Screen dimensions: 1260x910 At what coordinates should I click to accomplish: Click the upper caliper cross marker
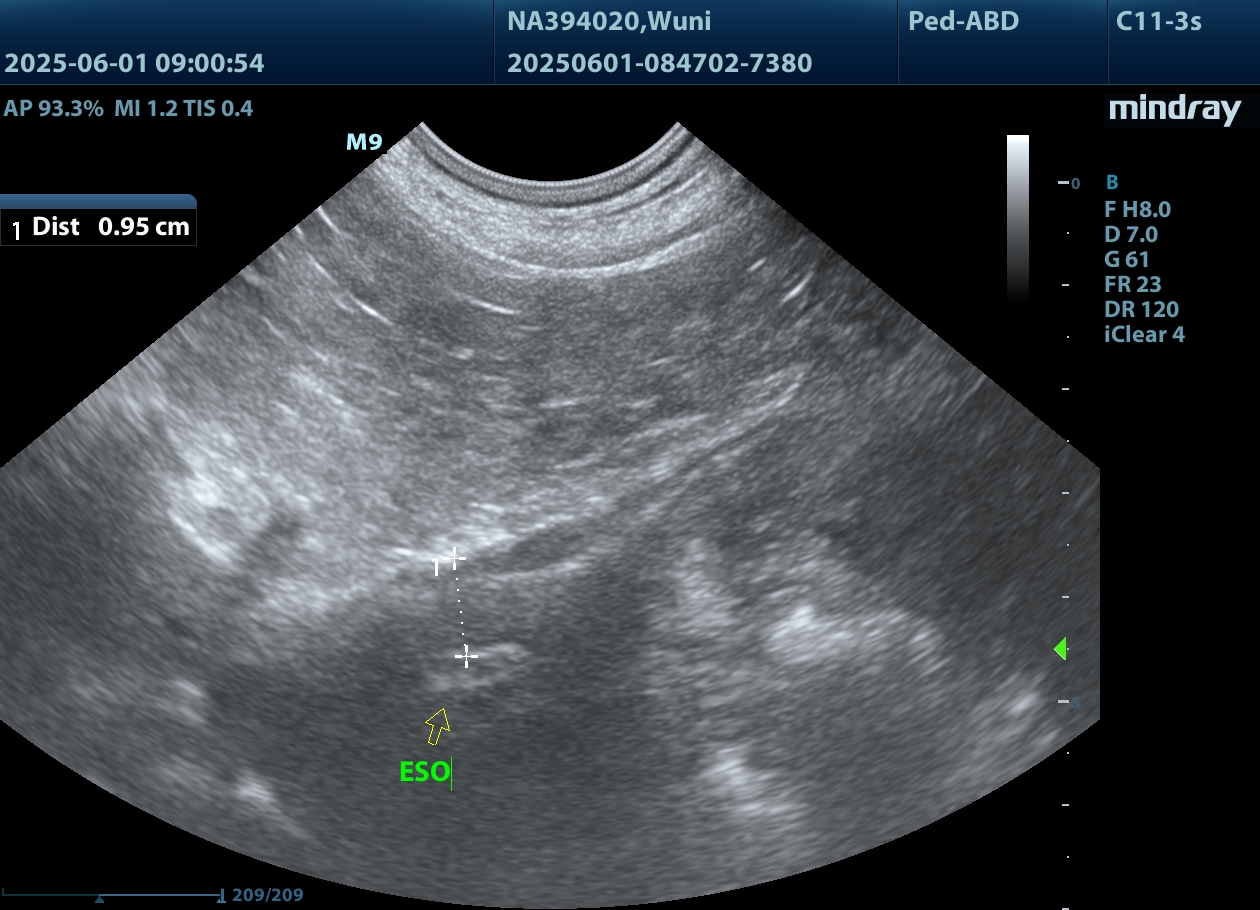pos(455,557)
